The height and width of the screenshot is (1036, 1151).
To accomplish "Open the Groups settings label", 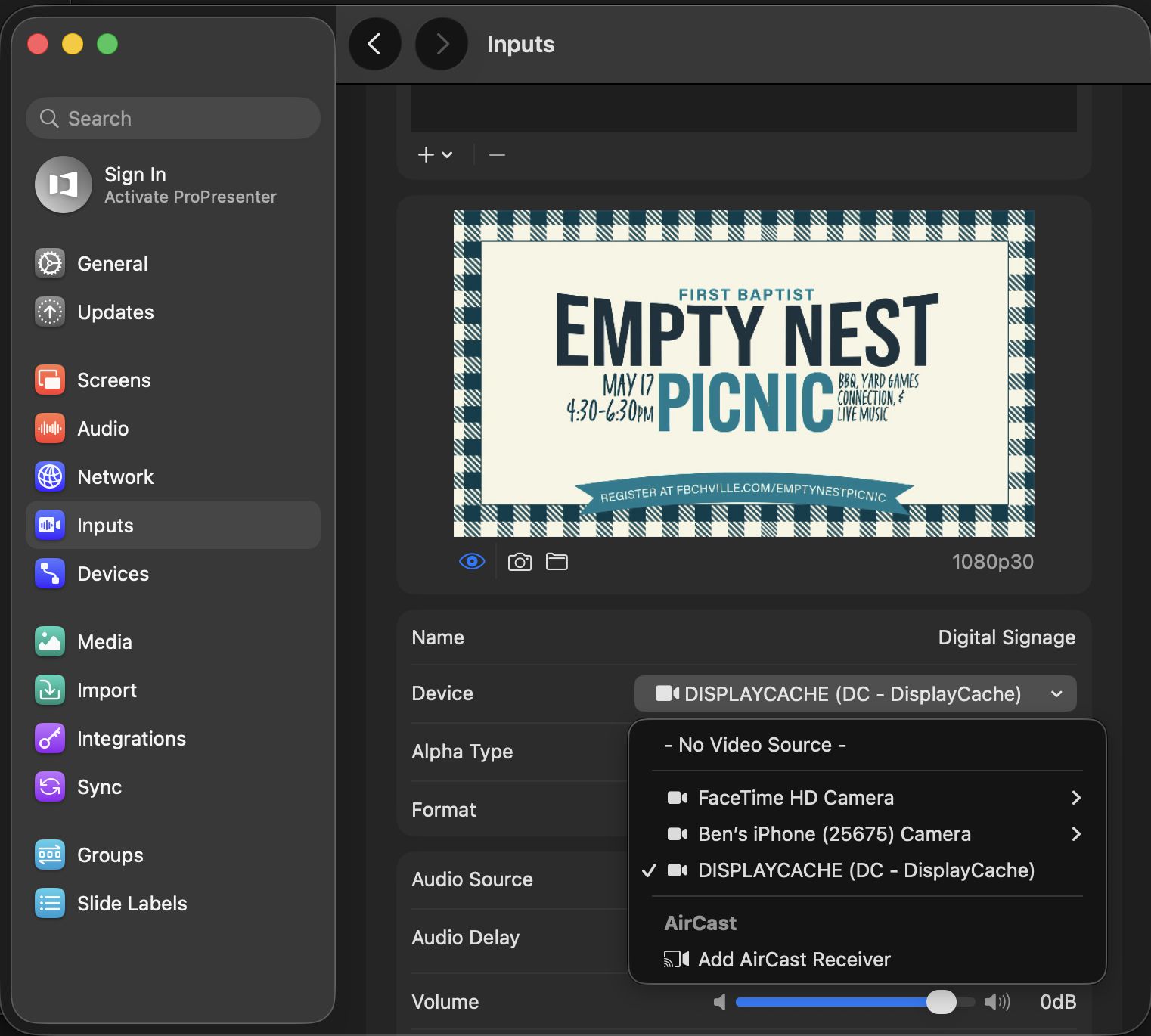I will [x=110, y=855].
